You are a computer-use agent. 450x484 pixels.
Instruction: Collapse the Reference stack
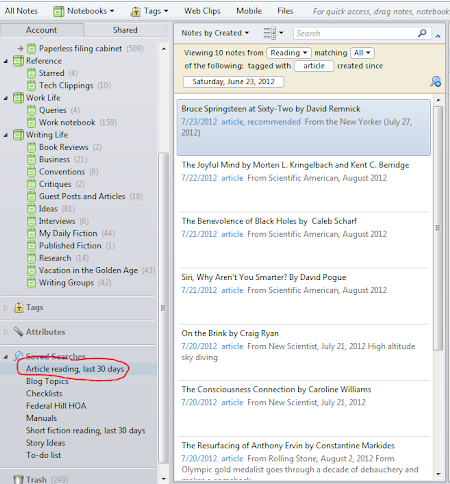pos(6,61)
